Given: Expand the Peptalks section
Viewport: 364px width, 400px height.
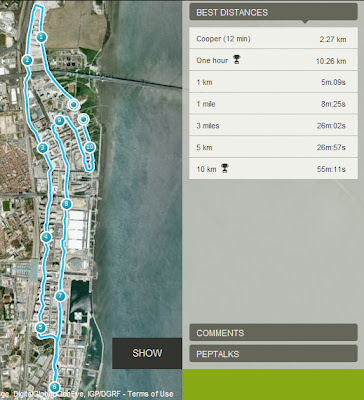Looking at the screenshot, I should 273,354.
